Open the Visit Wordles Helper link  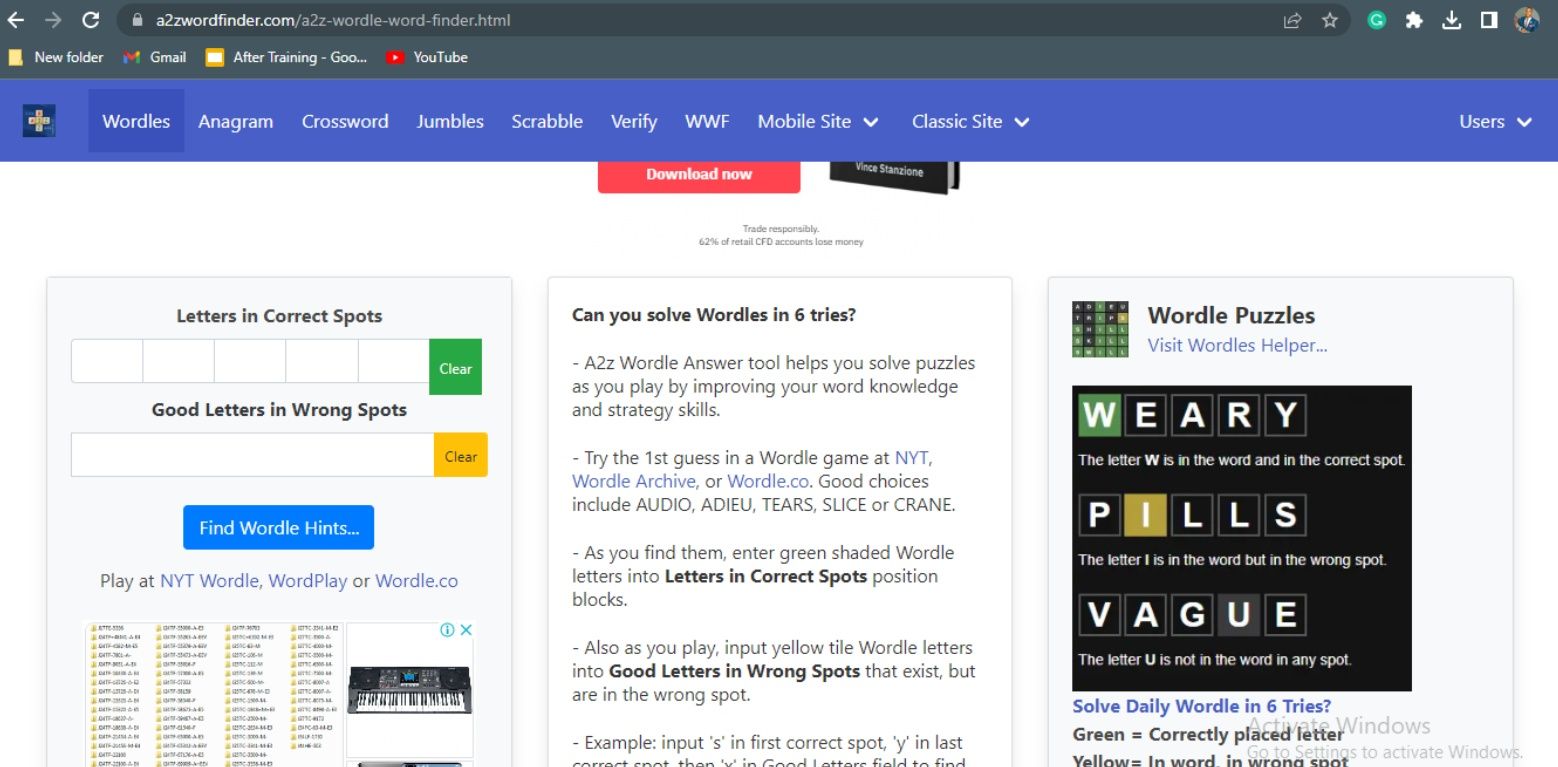point(1237,345)
